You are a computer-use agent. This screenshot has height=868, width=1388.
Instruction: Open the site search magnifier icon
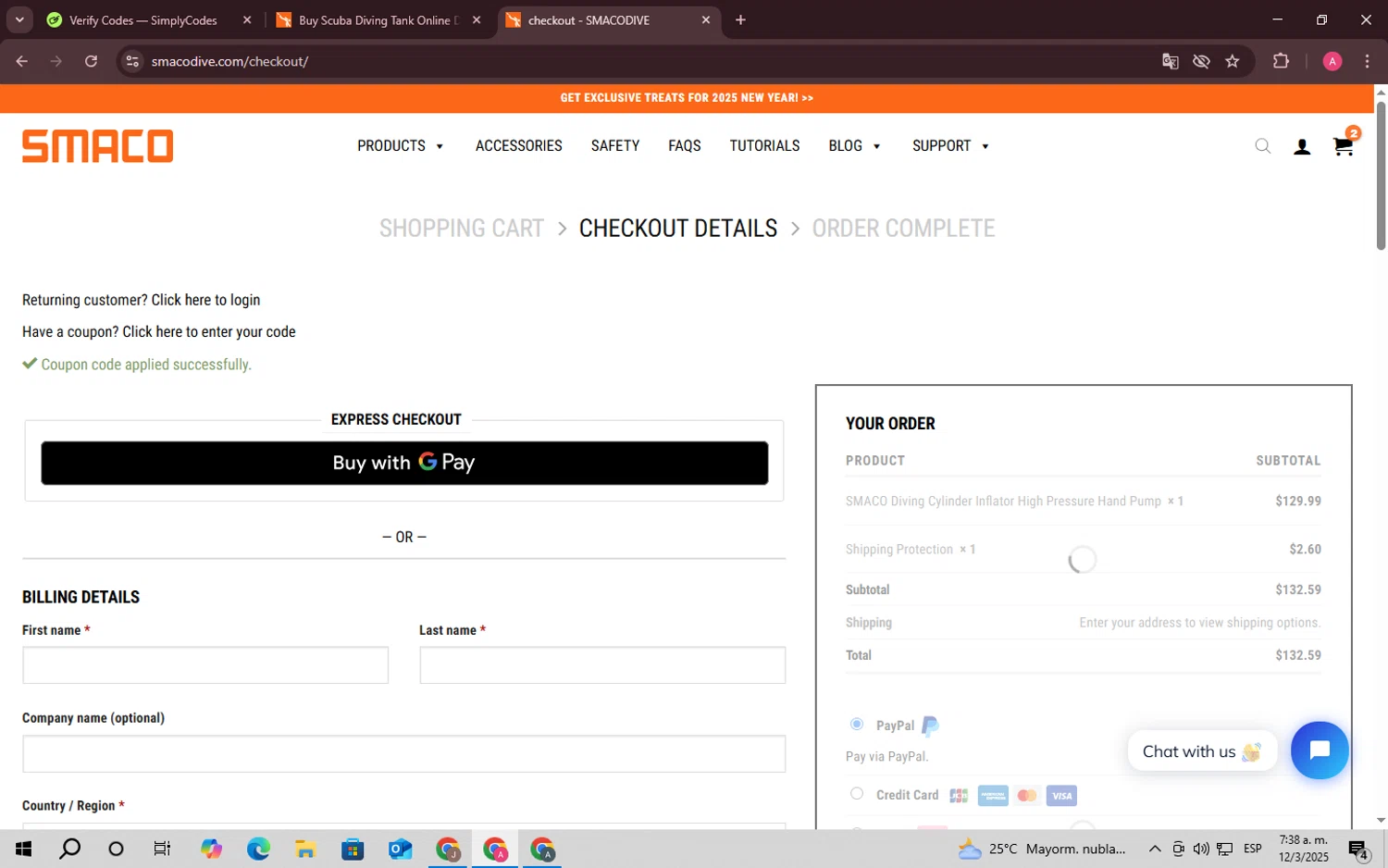coord(1263,146)
